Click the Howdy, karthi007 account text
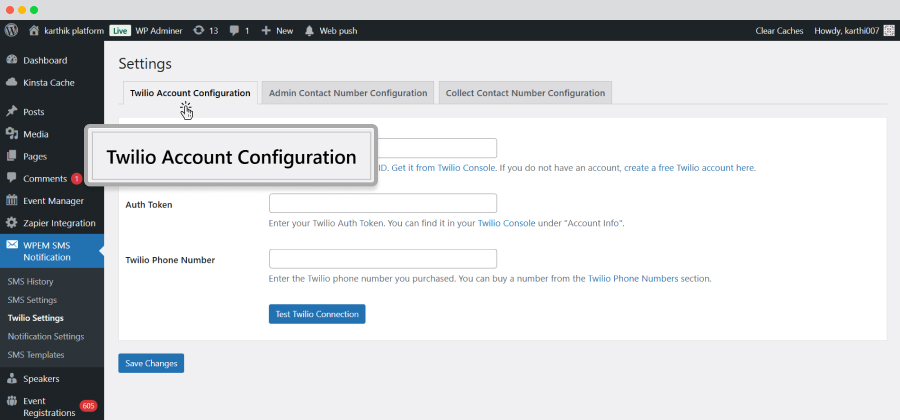 pos(846,31)
